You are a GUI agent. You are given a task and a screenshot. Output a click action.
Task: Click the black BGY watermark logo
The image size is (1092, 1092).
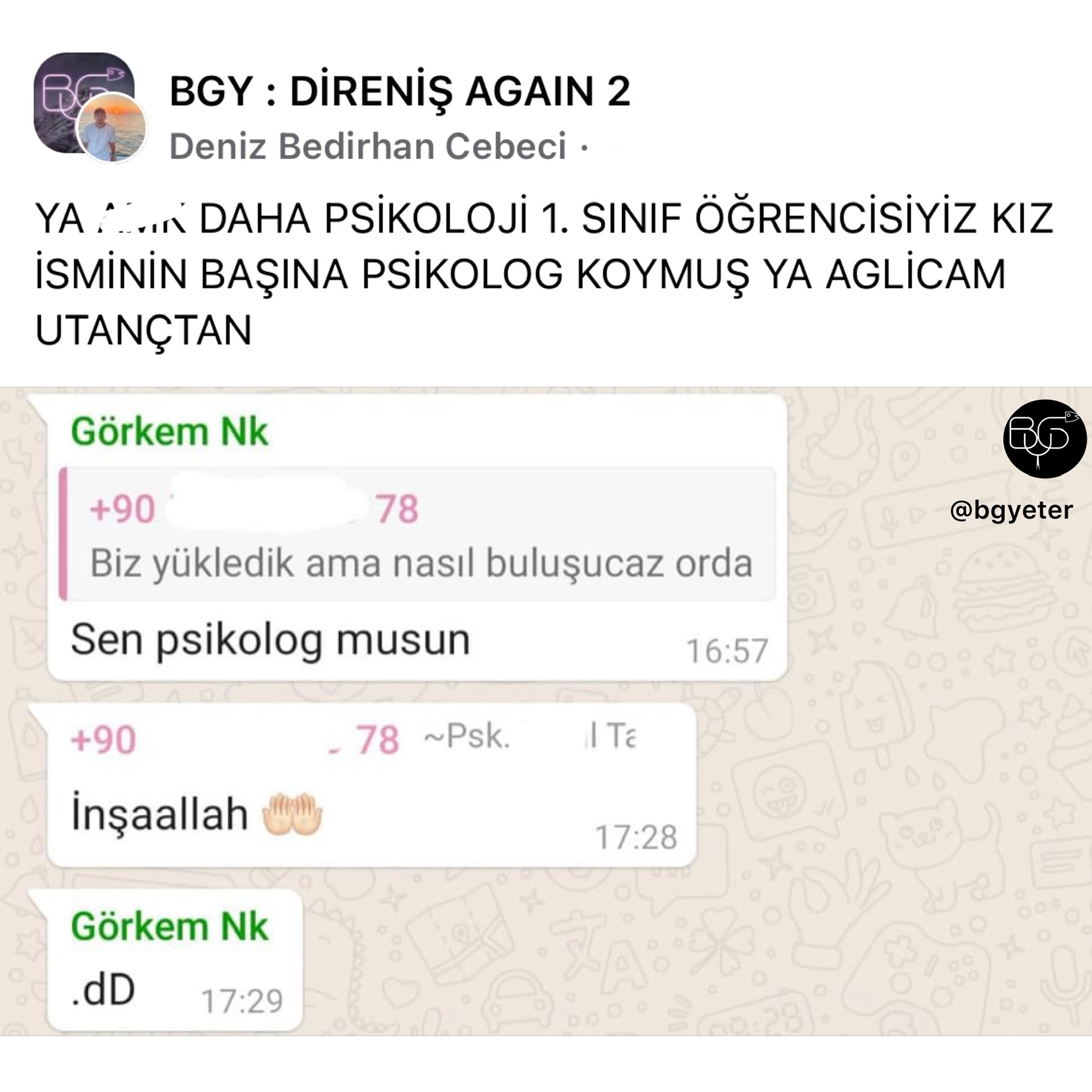pos(1045,439)
